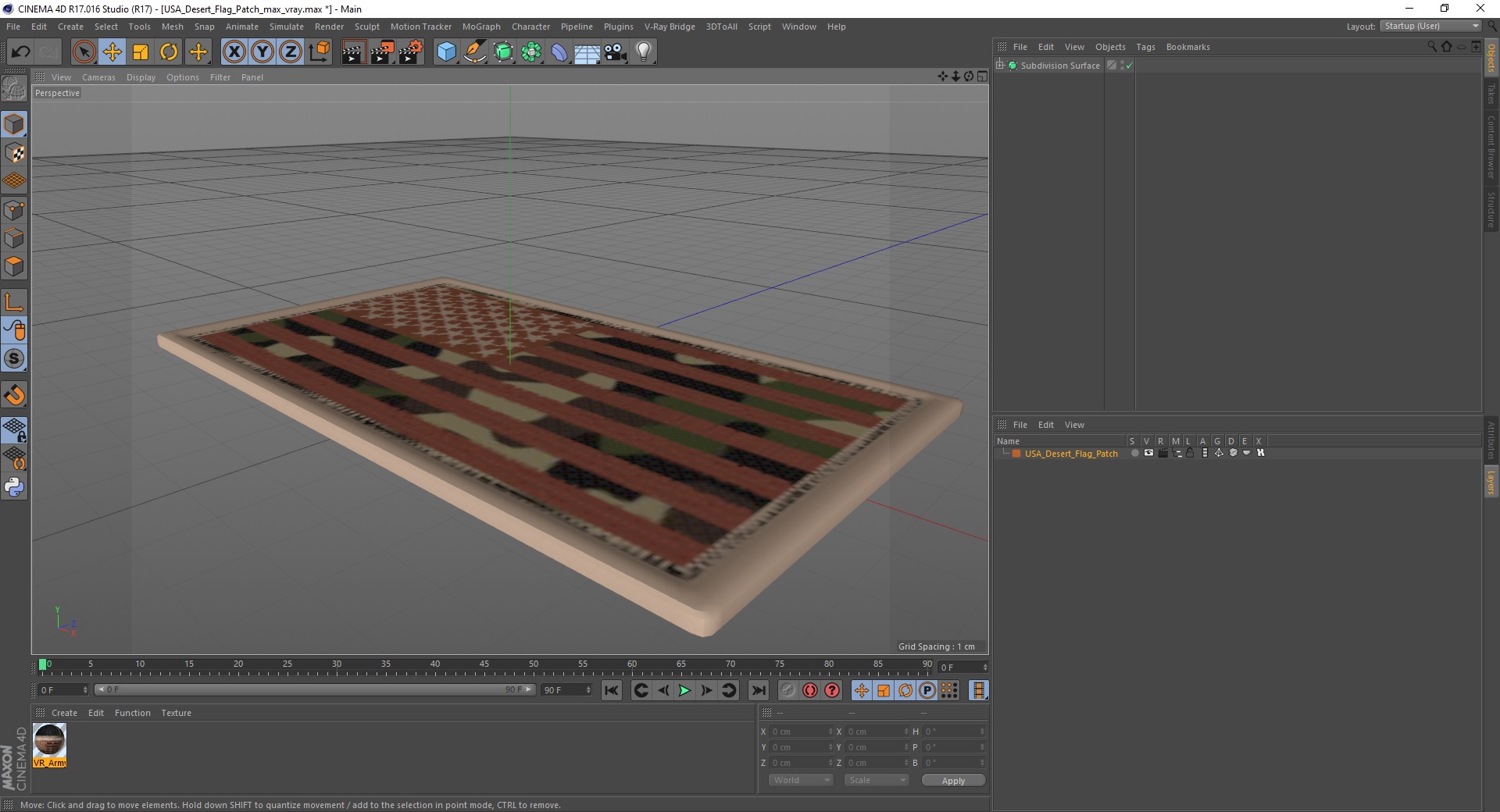Add a Bend deformer
The image size is (1500, 812).
point(559,52)
